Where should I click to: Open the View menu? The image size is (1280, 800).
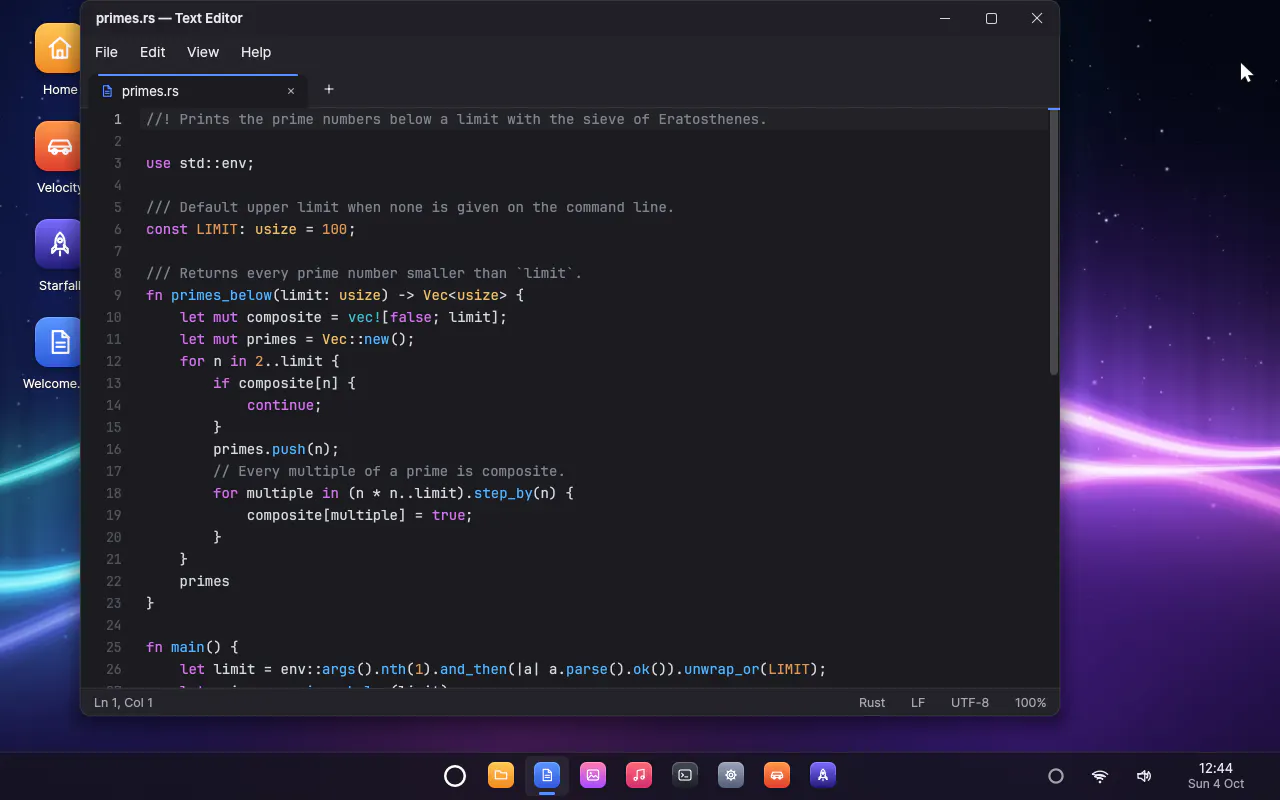pyautogui.click(x=202, y=52)
